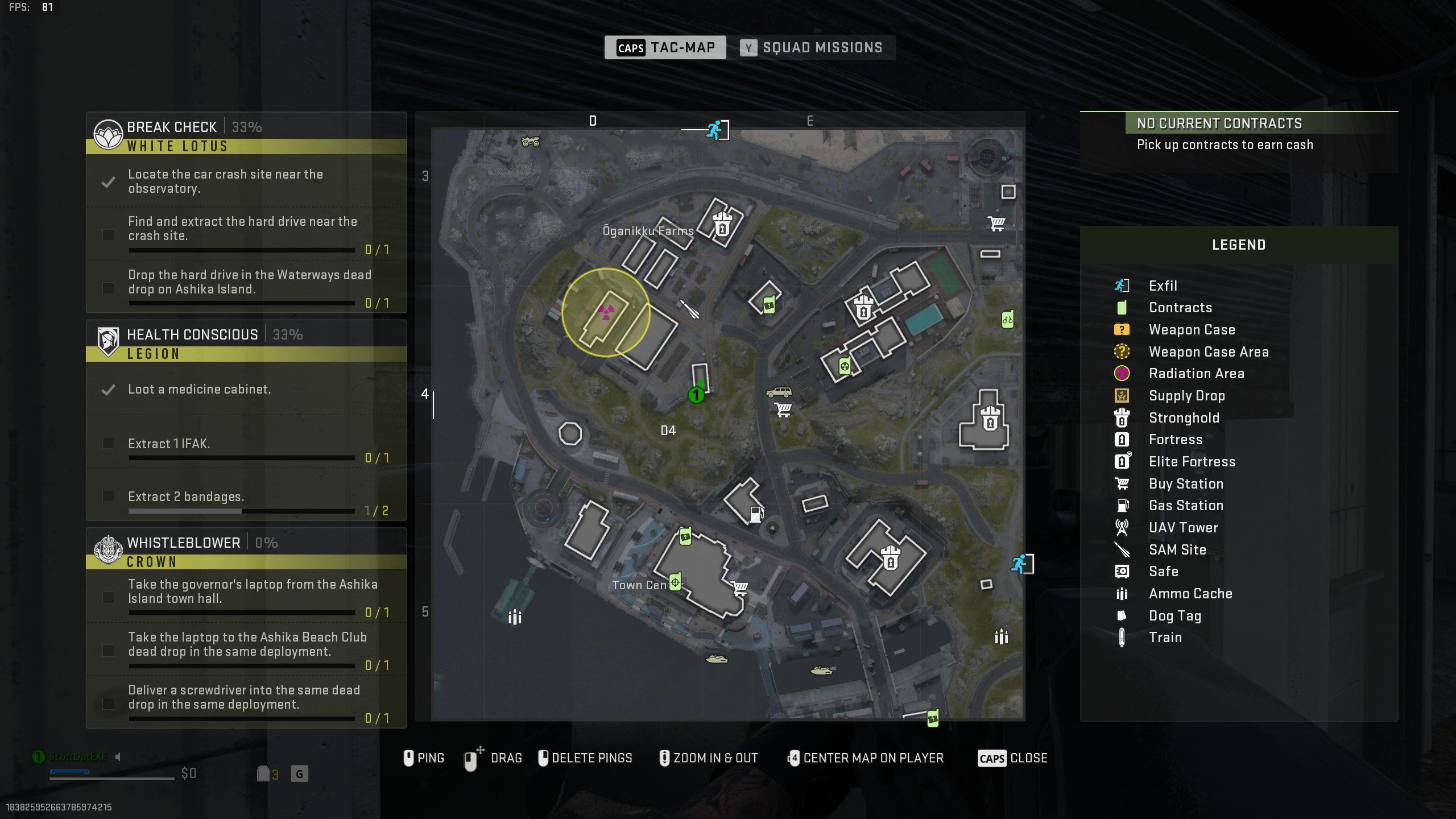The image size is (1456, 819).
Task: Click the SAM Site icon in legend
Action: 1122,549
